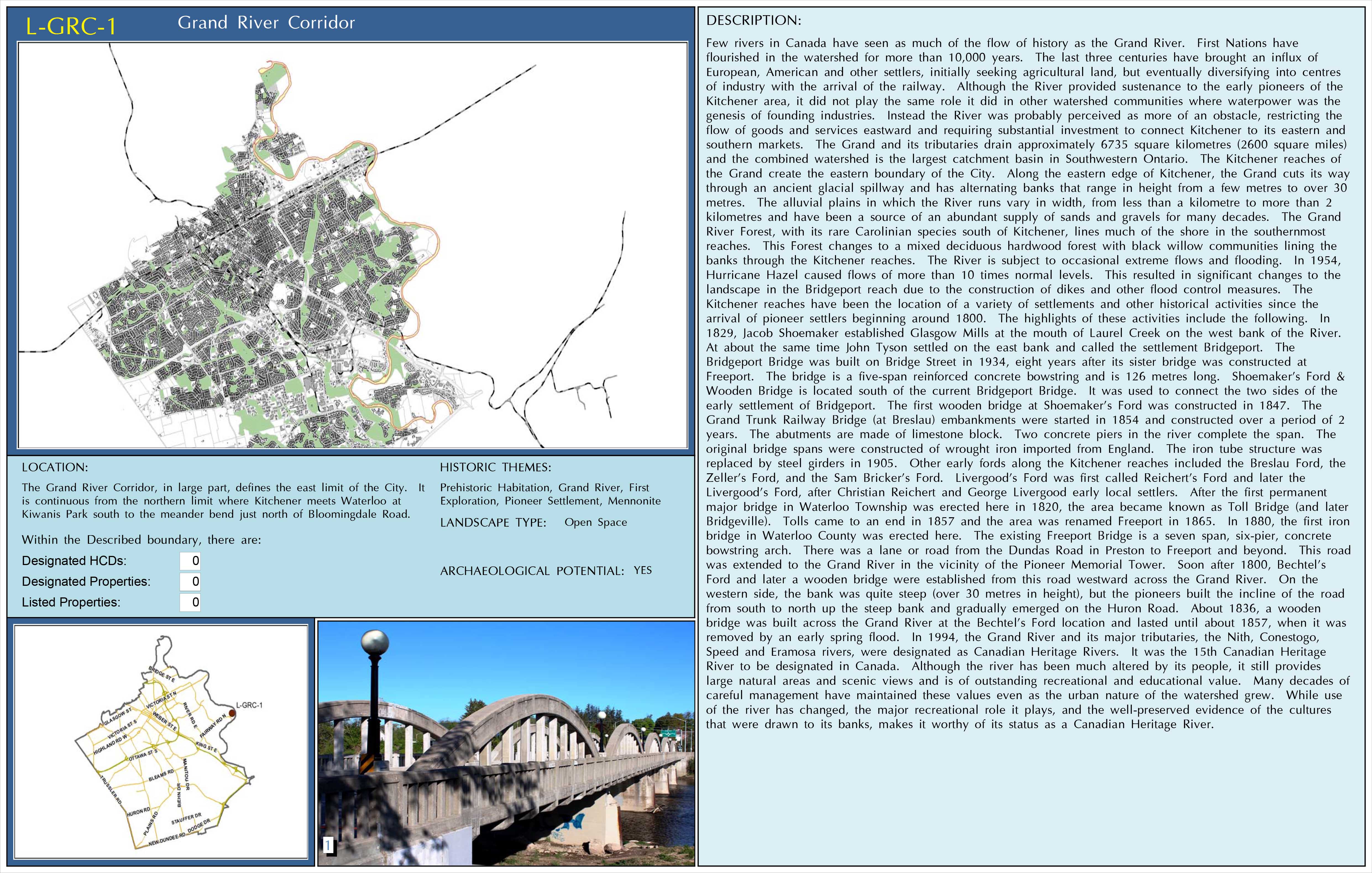This screenshot has width=1372, height=873.
Task: Click the Grand River Corridor heading
Action: pyautogui.click(x=266, y=23)
